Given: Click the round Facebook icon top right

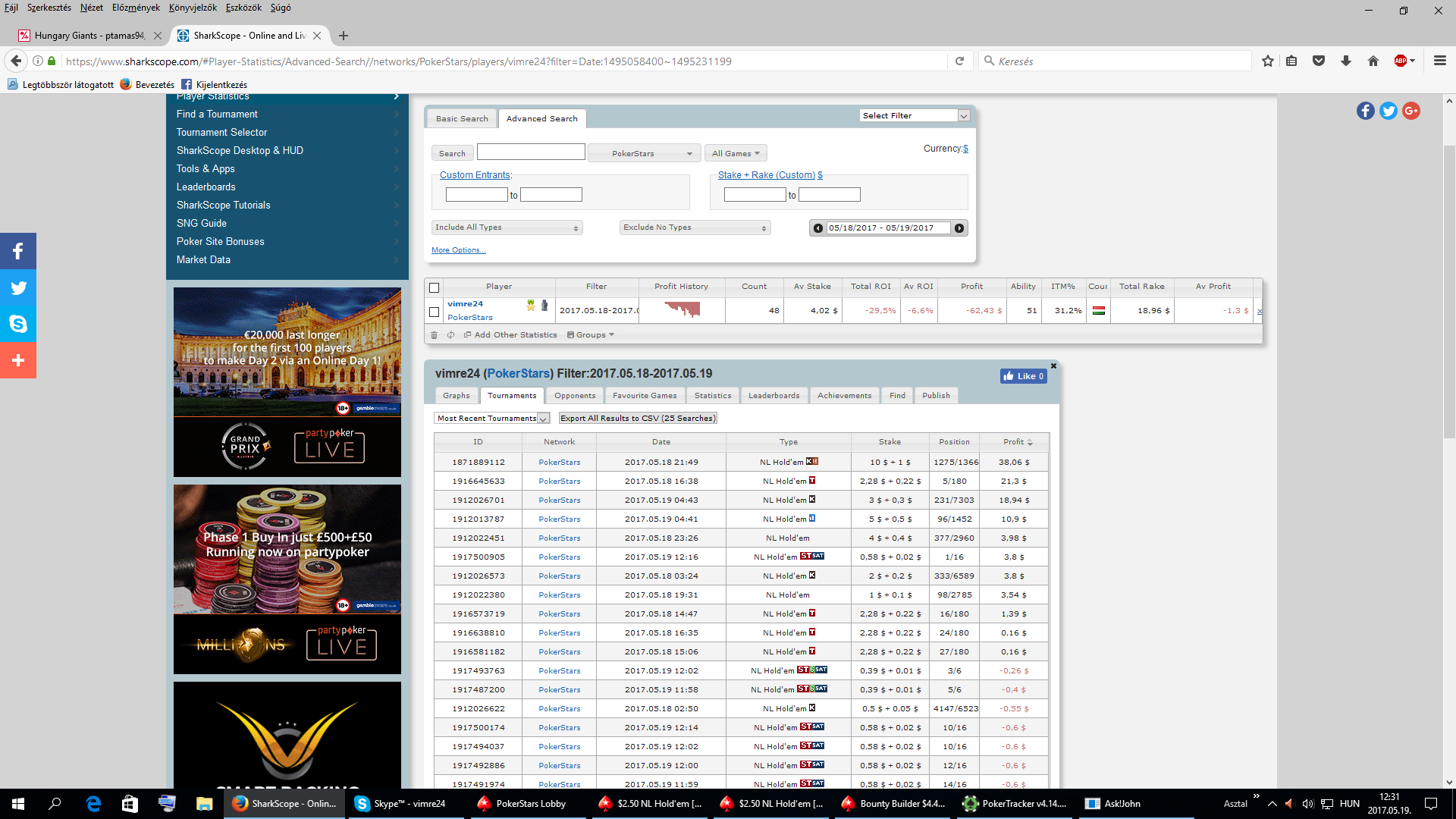Looking at the screenshot, I should pos(1366,111).
